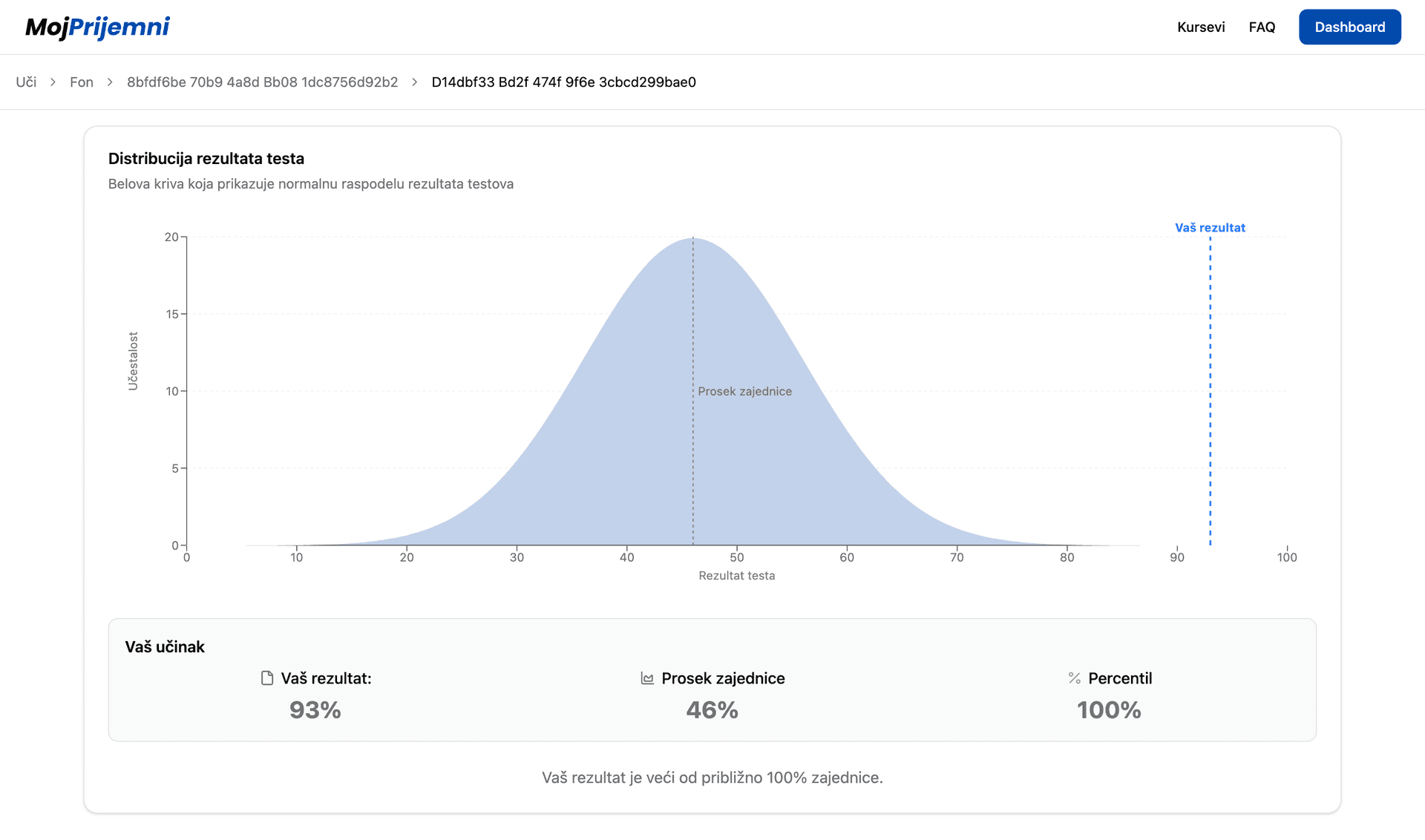1425x840 pixels.
Task: Click the 100% percentile value
Action: [1109, 710]
